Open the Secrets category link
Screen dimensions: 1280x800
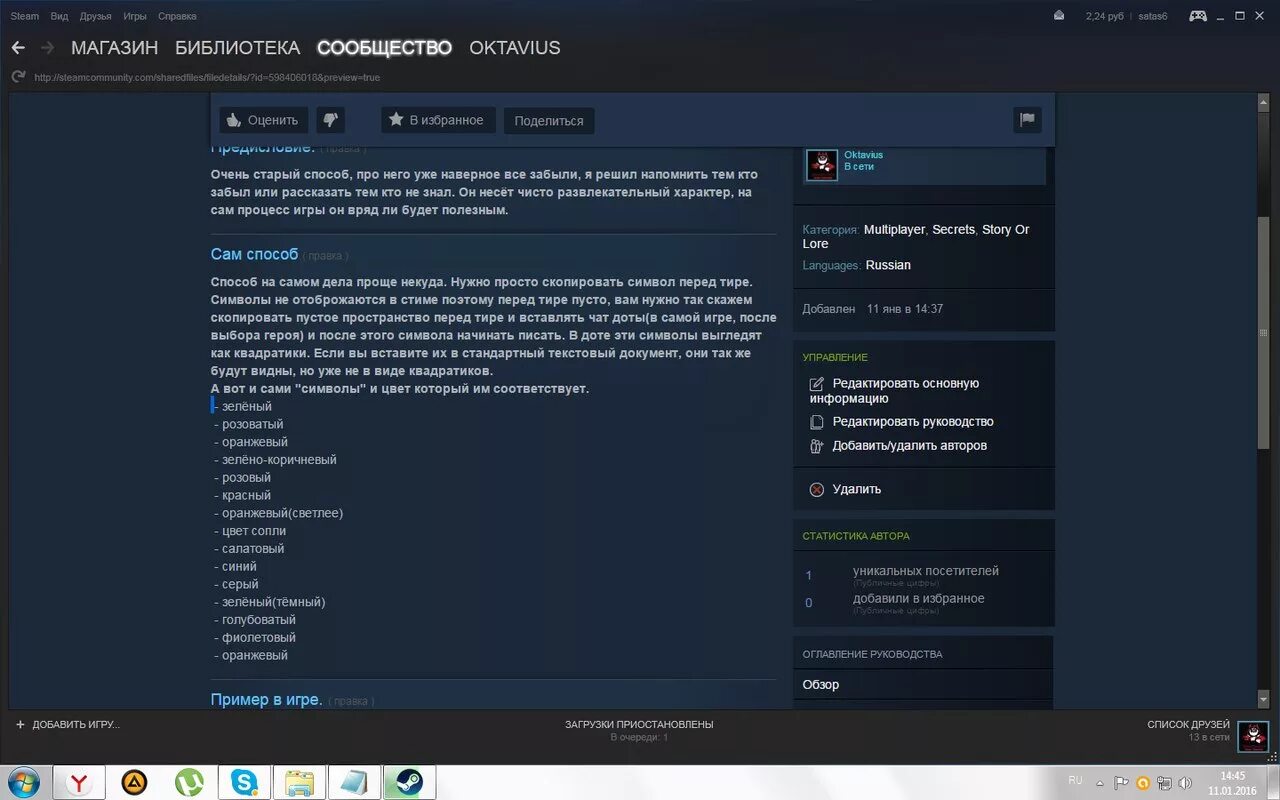[x=953, y=230]
